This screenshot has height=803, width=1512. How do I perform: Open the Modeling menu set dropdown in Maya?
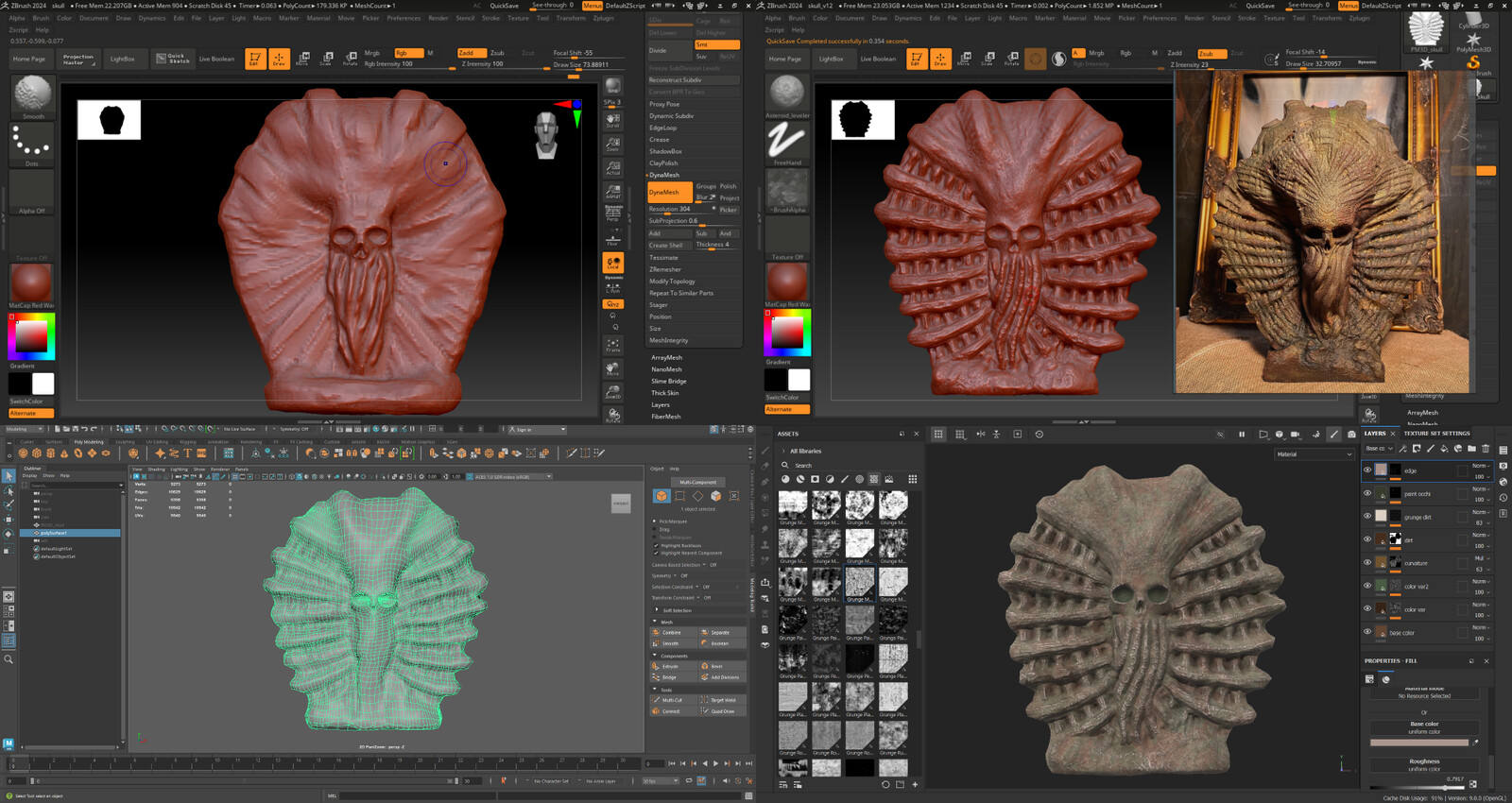click(x=26, y=429)
